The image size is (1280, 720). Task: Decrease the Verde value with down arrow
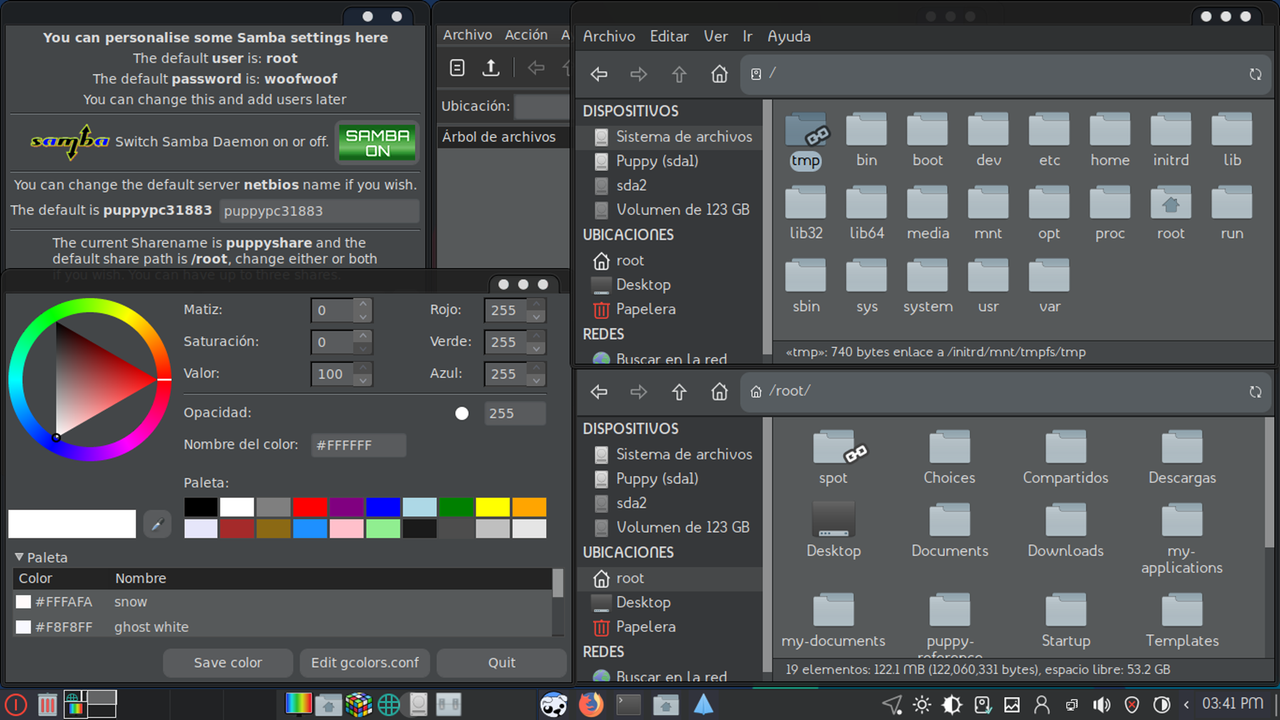coord(537,348)
